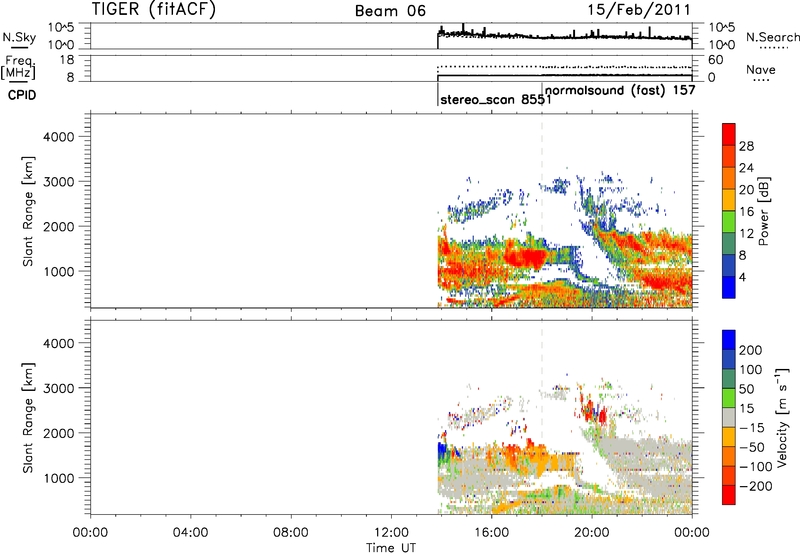Click the "18" tick on the frequency axis
800x554 pixels.
tap(67, 60)
